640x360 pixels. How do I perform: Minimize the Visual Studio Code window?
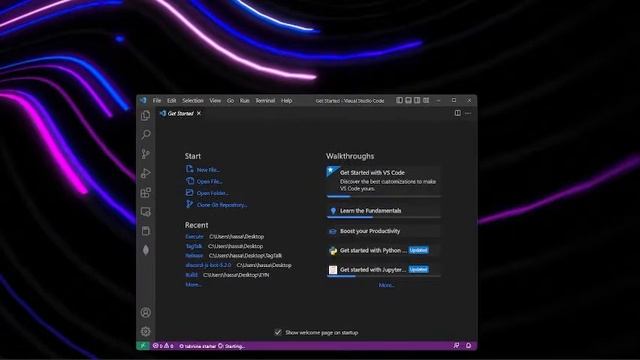point(439,100)
